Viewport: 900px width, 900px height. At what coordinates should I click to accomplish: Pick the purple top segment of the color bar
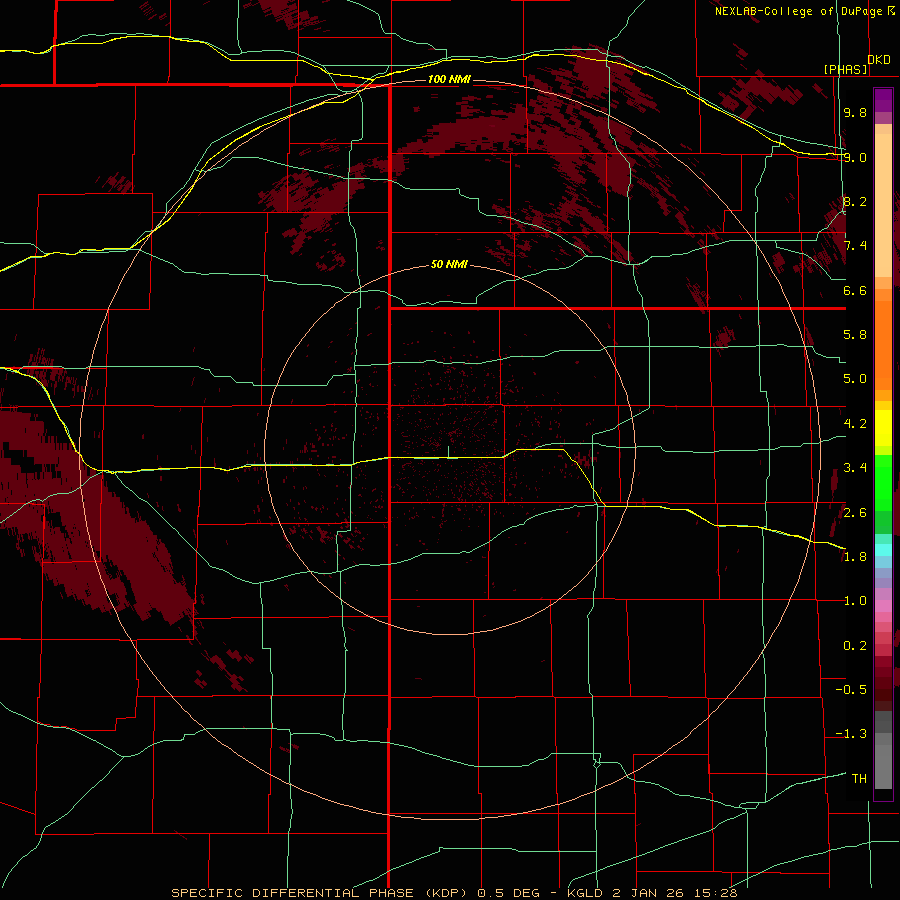pos(883,100)
